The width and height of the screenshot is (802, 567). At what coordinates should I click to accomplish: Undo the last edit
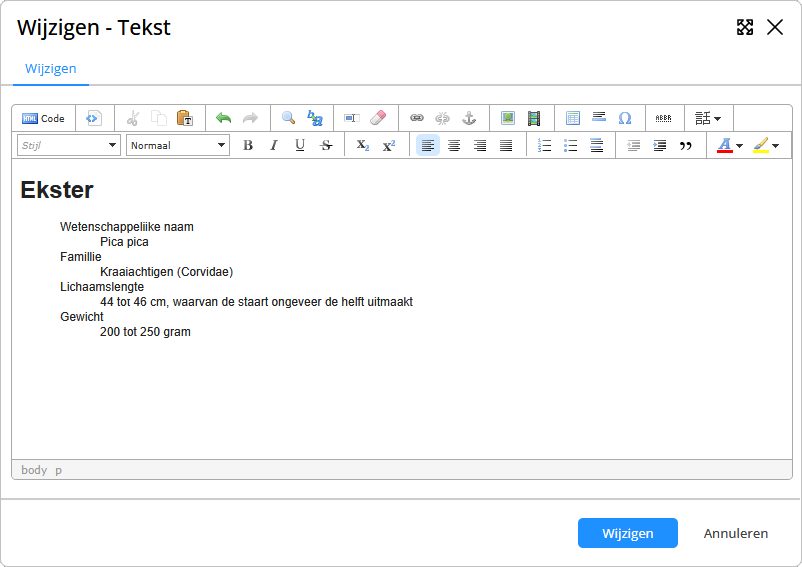(223, 118)
